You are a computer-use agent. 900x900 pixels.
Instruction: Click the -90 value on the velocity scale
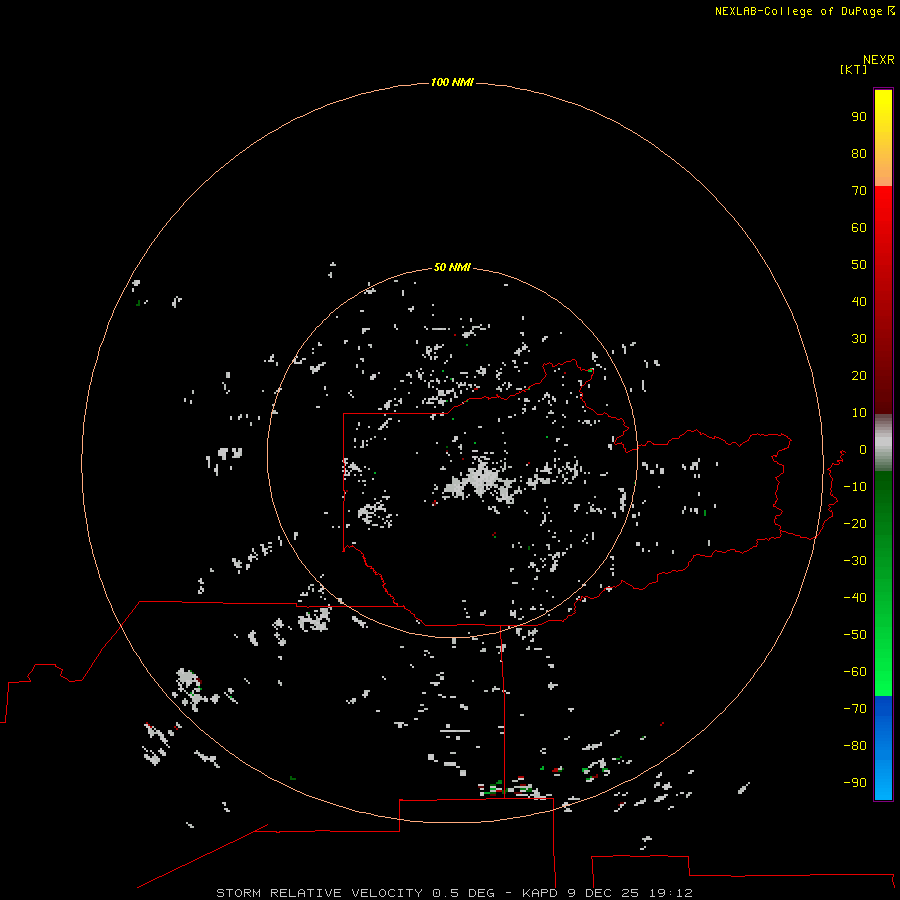[855, 782]
